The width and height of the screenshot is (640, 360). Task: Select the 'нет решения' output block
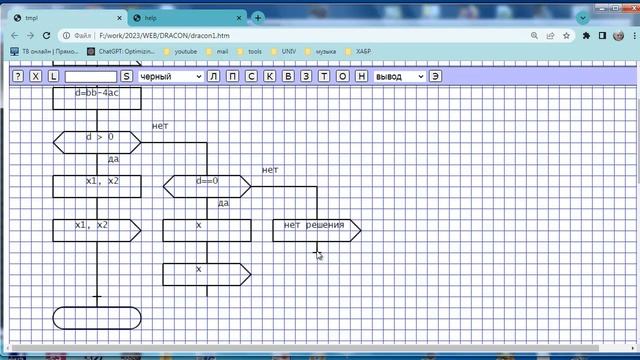[x=317, y=231]
